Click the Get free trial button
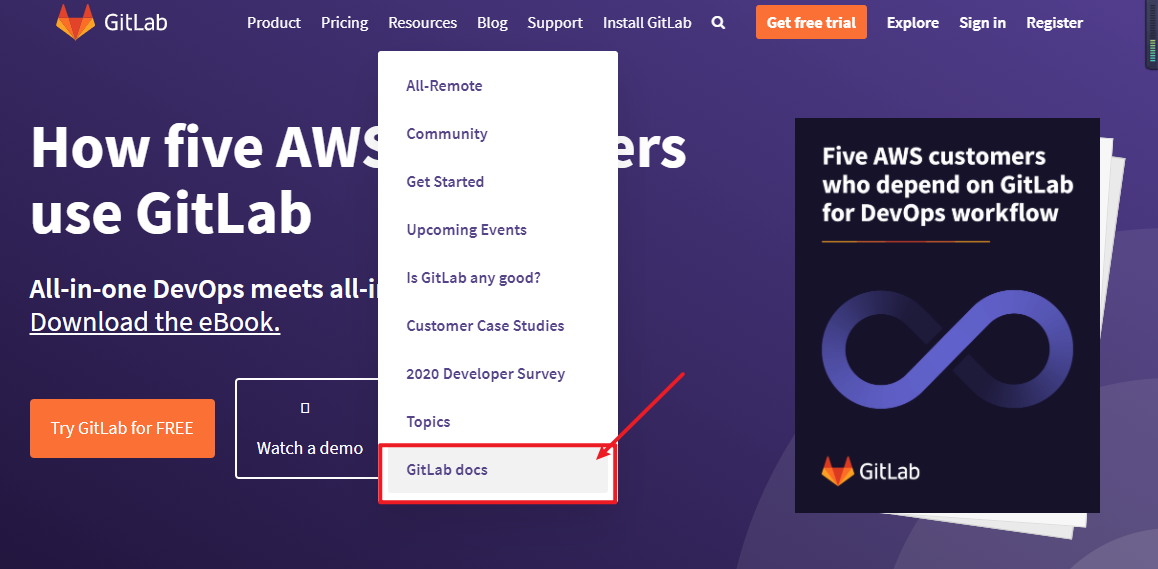The image size is (1158, 569). click(x=811, y=22)
